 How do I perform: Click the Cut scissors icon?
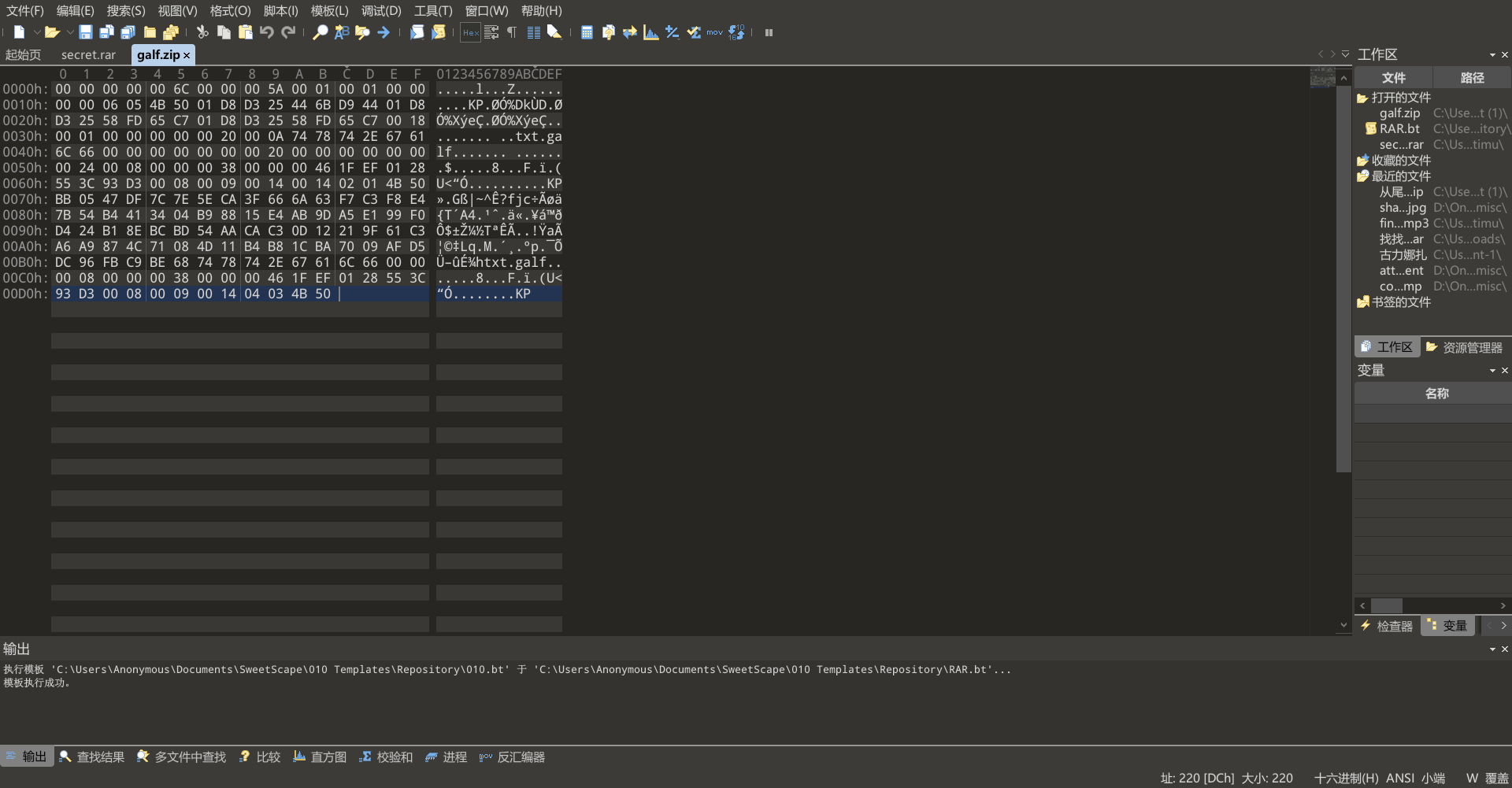[202, 32]
